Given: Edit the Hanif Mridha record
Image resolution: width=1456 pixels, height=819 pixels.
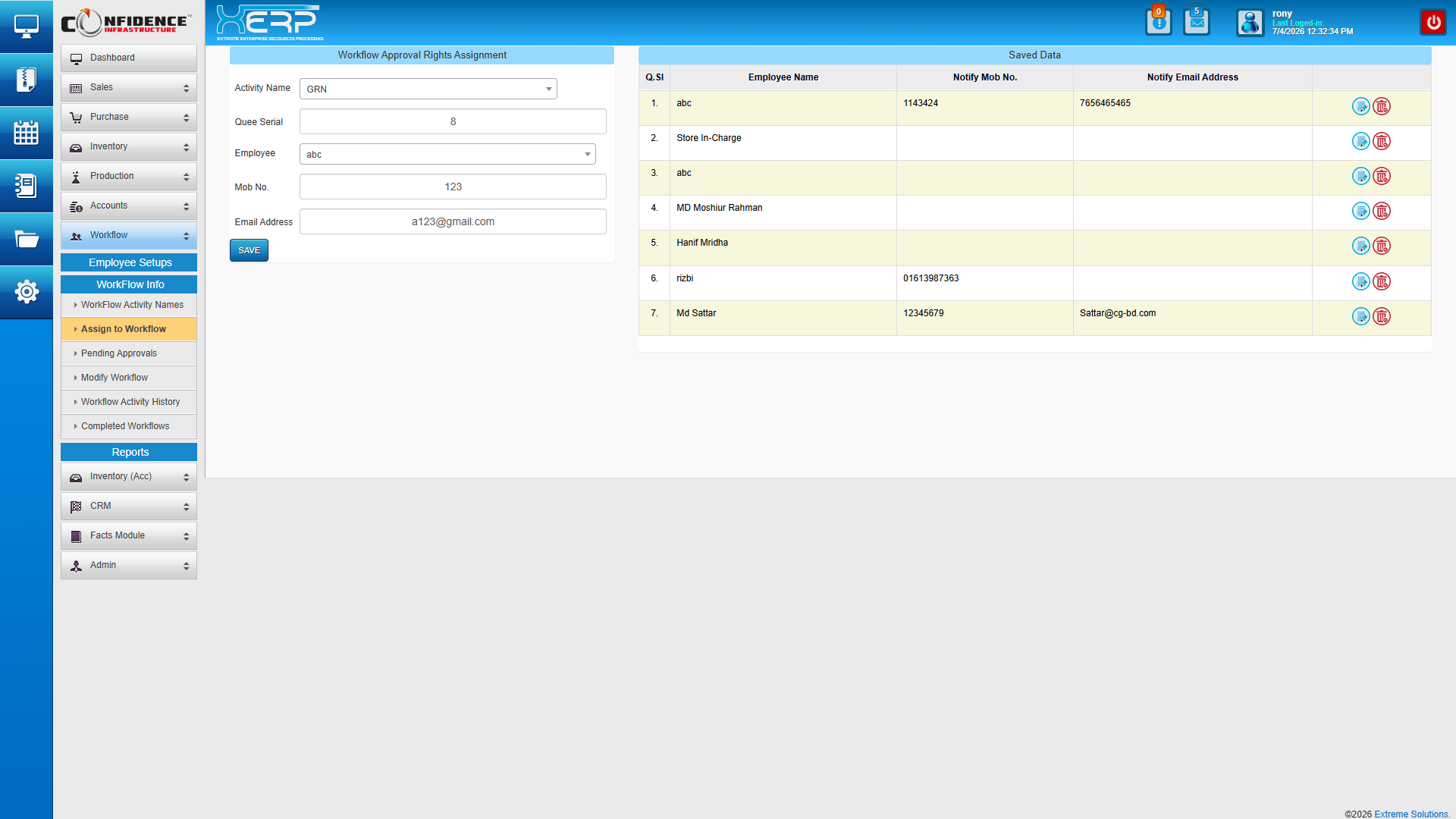Looking at the screenshot, I should (1360, 246).
